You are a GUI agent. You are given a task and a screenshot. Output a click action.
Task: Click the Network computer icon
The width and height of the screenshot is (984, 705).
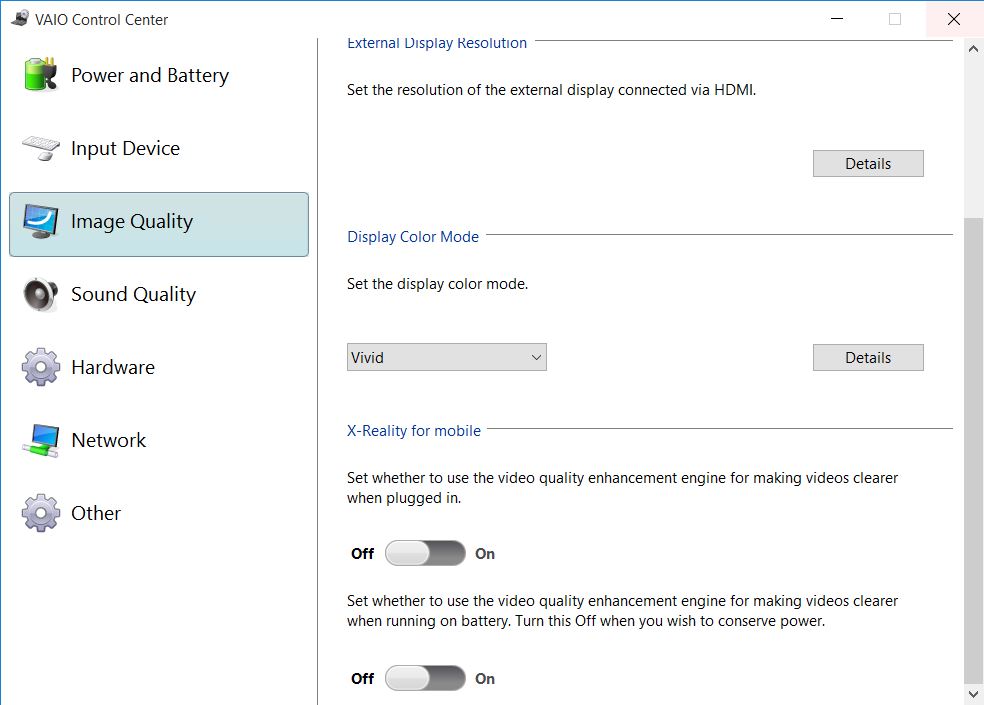coord(41,440)
